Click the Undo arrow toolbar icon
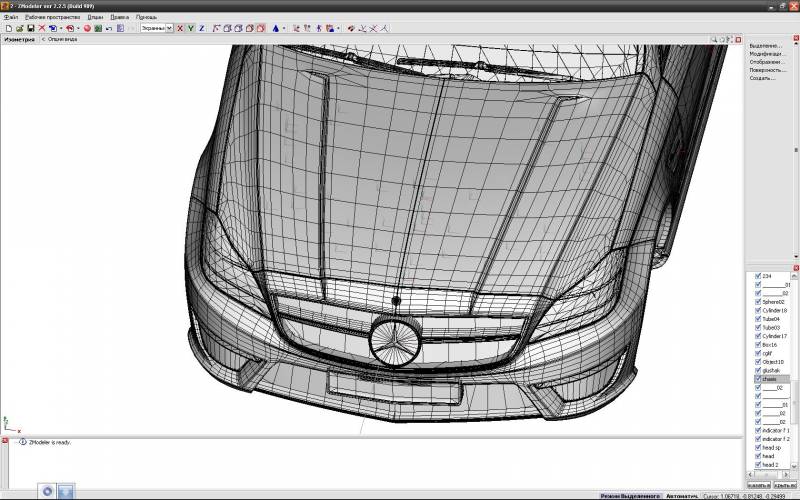This screenshot has width=800, height=500. (109, 29)
